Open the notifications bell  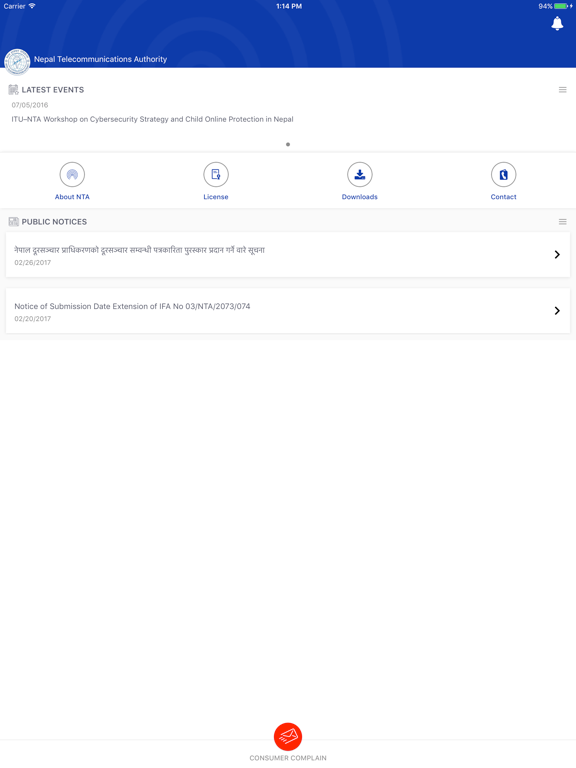coord(557,23)
